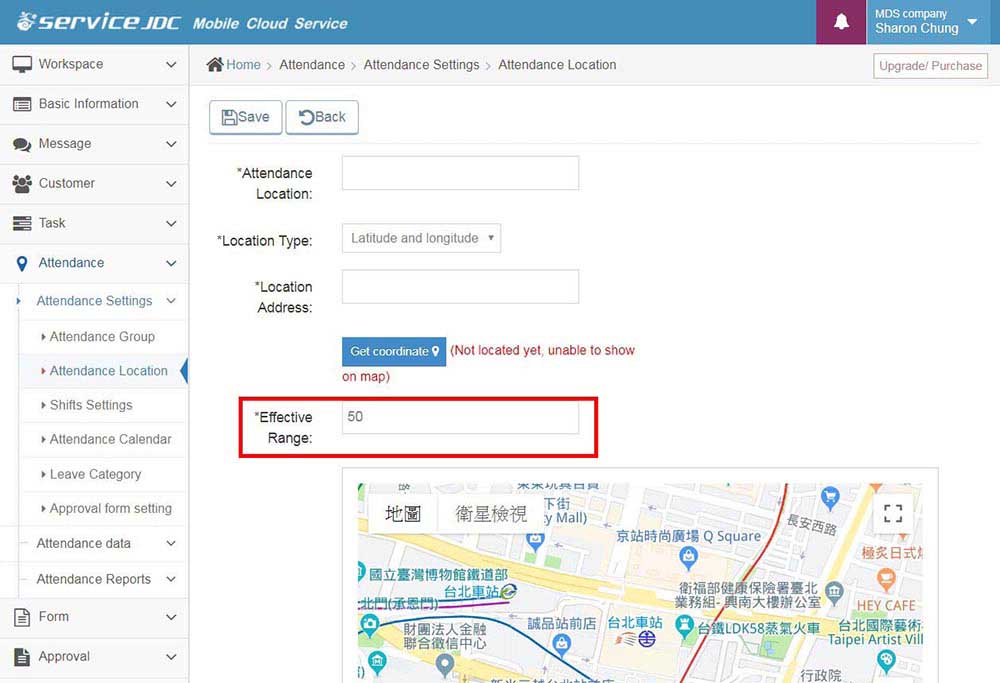The image size is (1000, 683).
Task: Click the Attendance location pin icon
Action: click(x=22, y=263)
